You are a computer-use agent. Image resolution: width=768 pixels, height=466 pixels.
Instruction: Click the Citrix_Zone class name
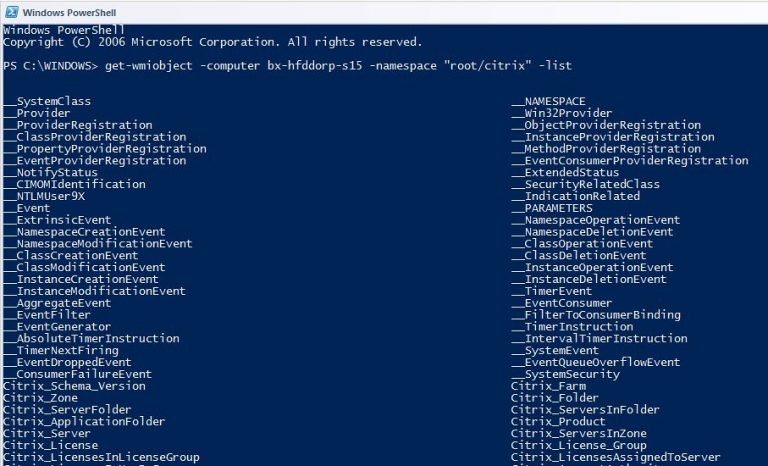(40, 398)
